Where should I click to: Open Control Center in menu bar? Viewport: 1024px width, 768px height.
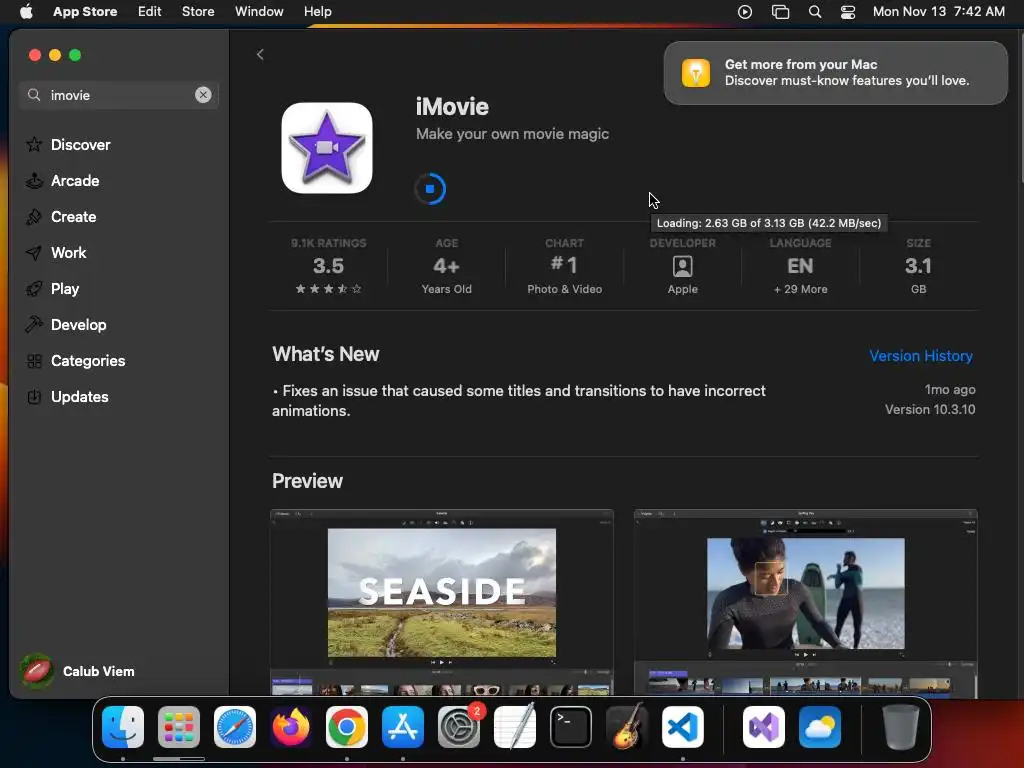click(848, 12)
